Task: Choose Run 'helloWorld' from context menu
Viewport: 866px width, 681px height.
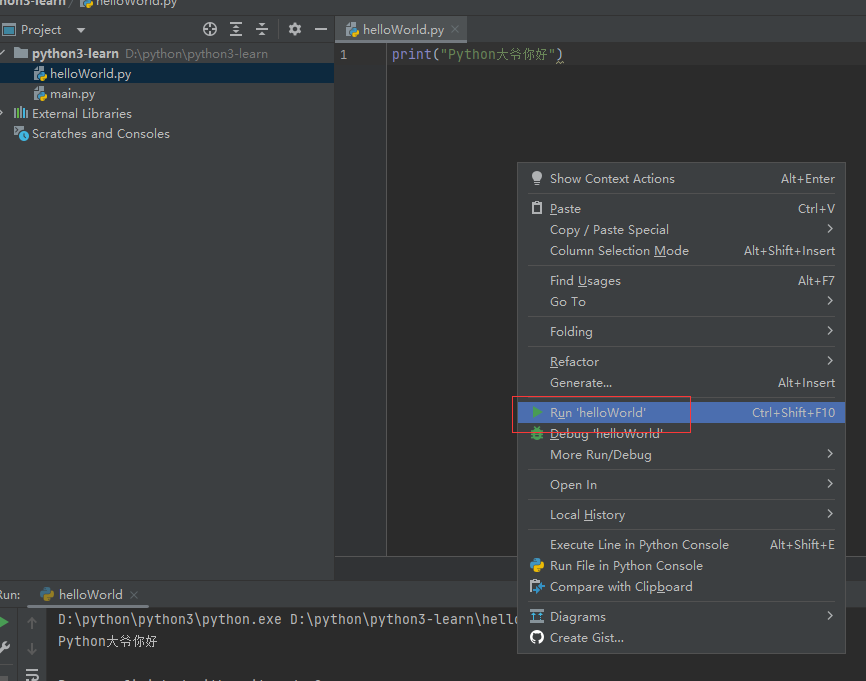Action: coord(598,413)
